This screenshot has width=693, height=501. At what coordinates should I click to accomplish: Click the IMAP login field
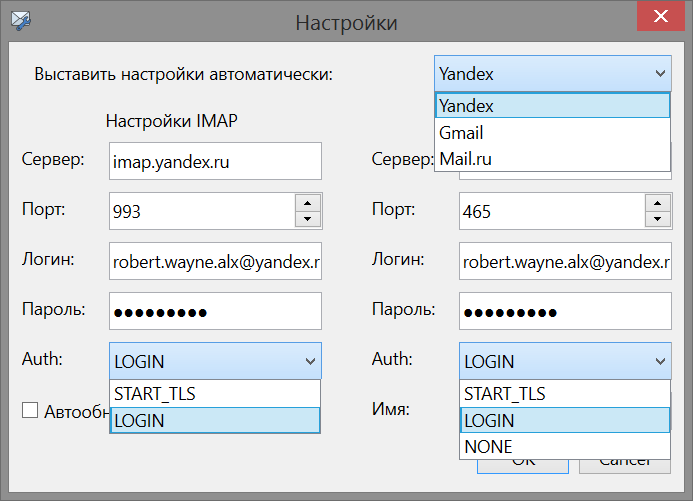(215, 261)
